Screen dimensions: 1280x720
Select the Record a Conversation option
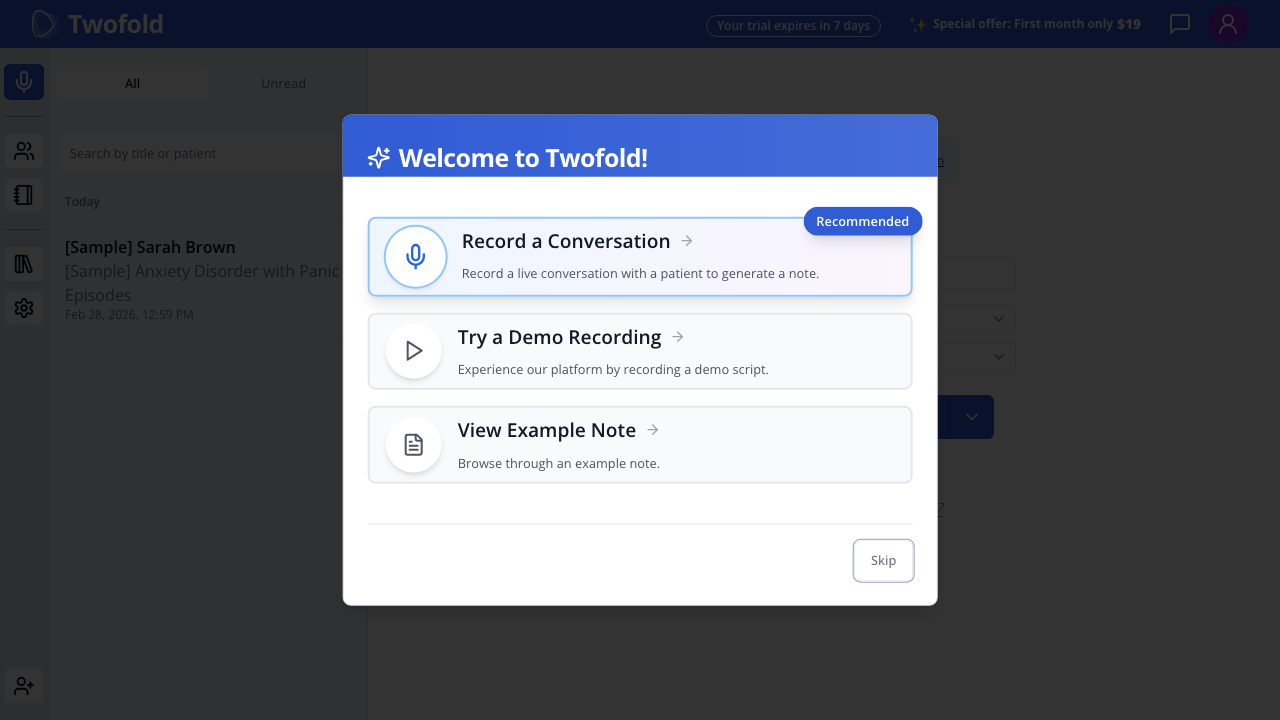pos(640,256)
